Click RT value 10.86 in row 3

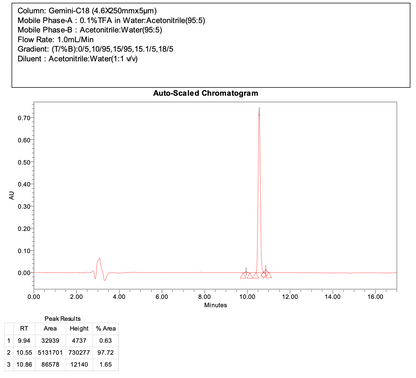coord(24,365)
